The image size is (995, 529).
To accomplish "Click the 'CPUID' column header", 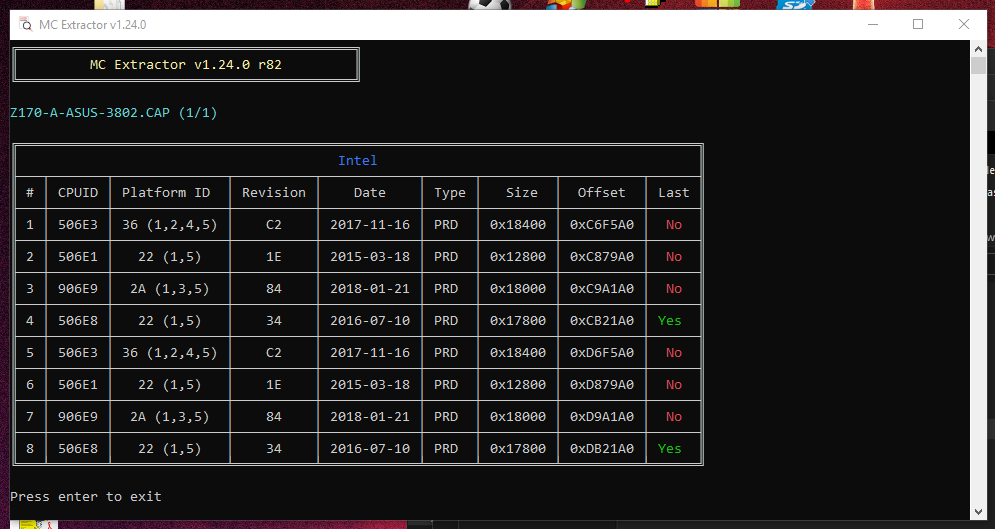I will (78, 192).
